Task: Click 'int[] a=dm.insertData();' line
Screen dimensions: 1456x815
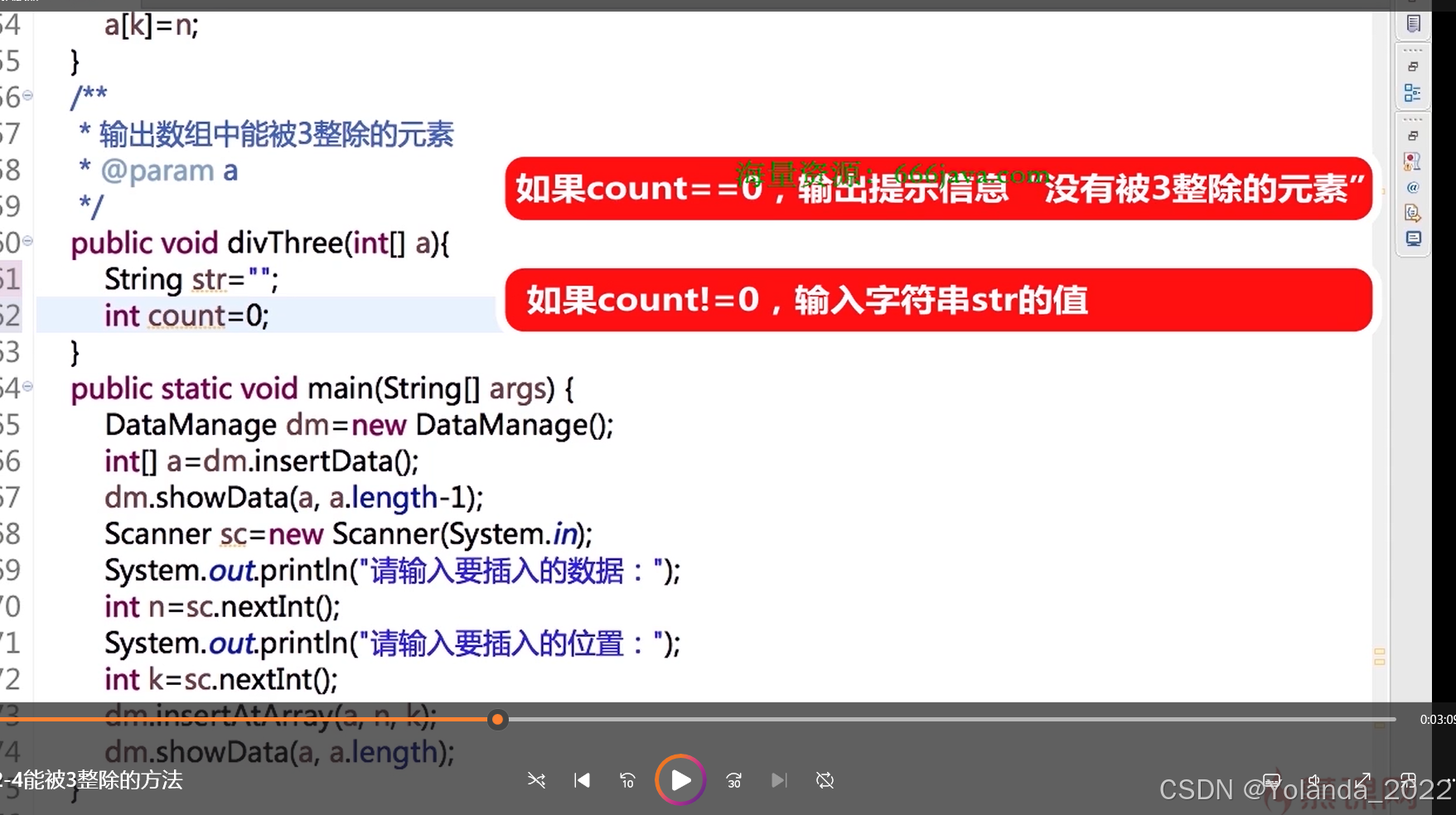Action: click(262, 461)
